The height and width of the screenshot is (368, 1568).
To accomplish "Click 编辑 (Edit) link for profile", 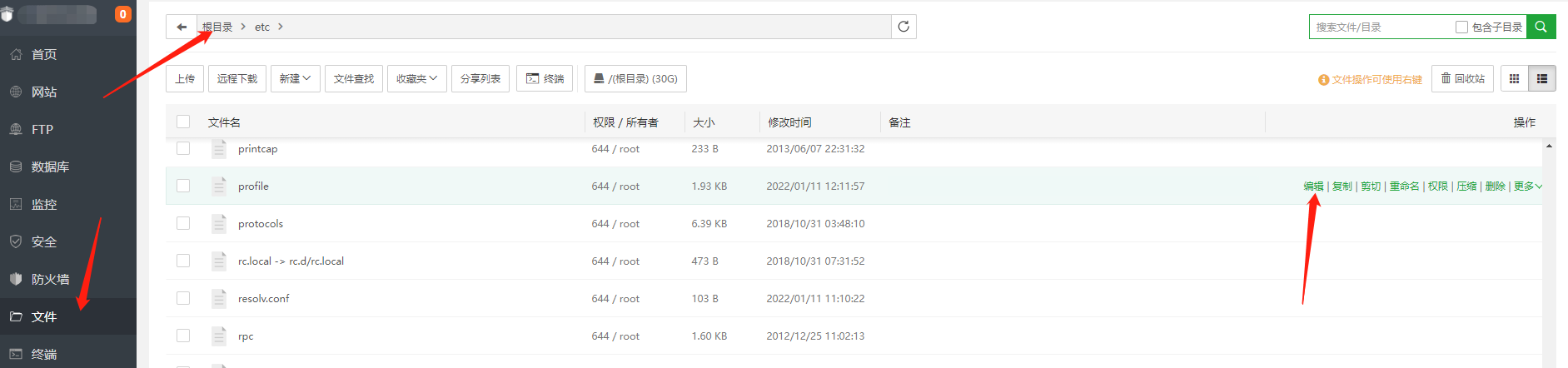I will click(1313, 186).
